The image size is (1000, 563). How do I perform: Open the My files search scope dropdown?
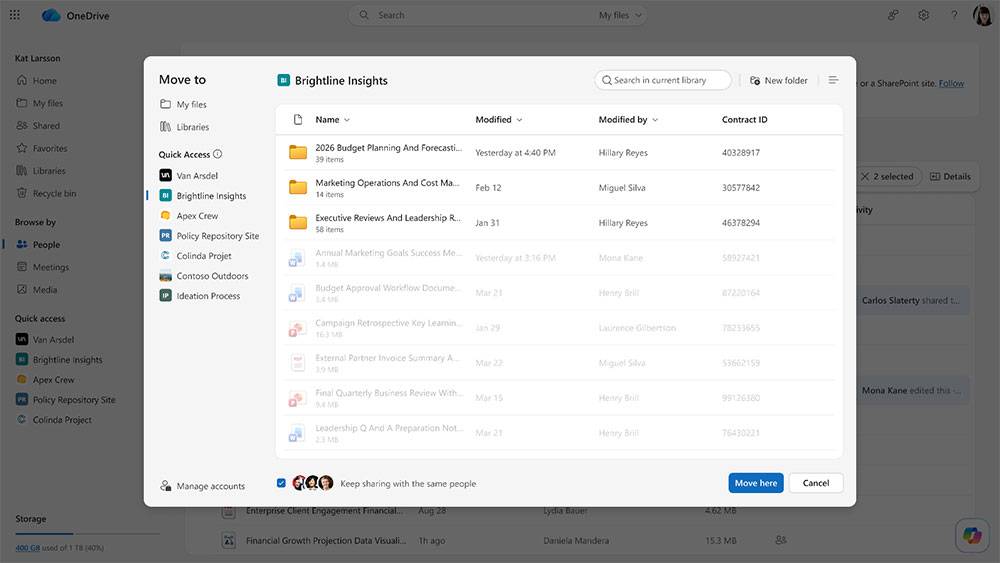[620, 15]
